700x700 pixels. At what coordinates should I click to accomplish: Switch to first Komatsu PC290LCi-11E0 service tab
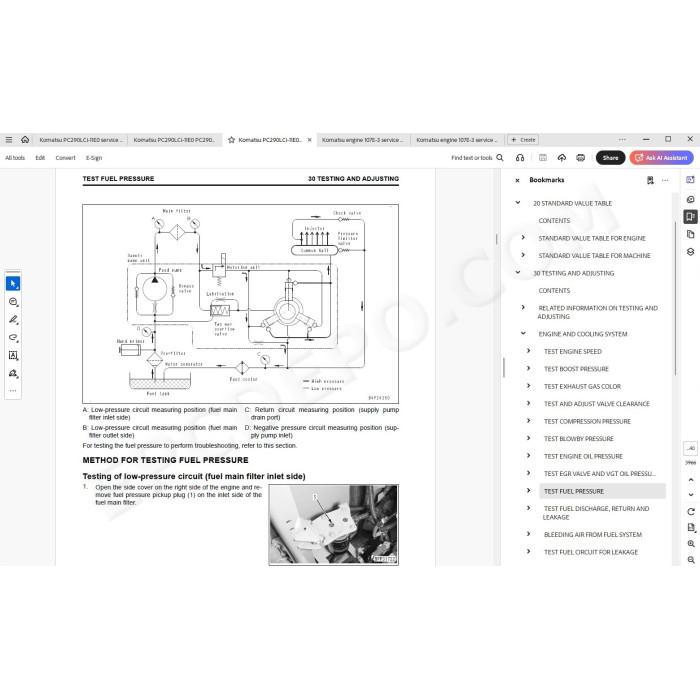(81, 140)
